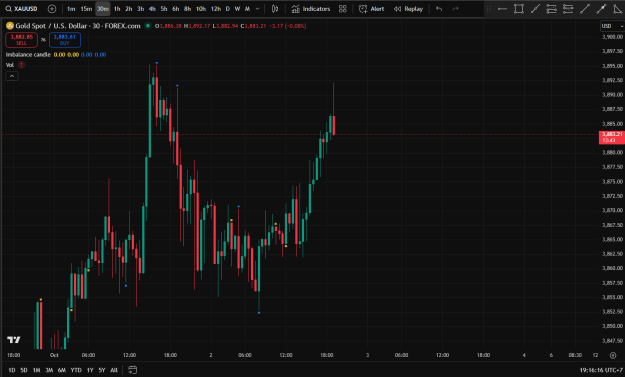Select the 30m timeframe

pos(103,9)
